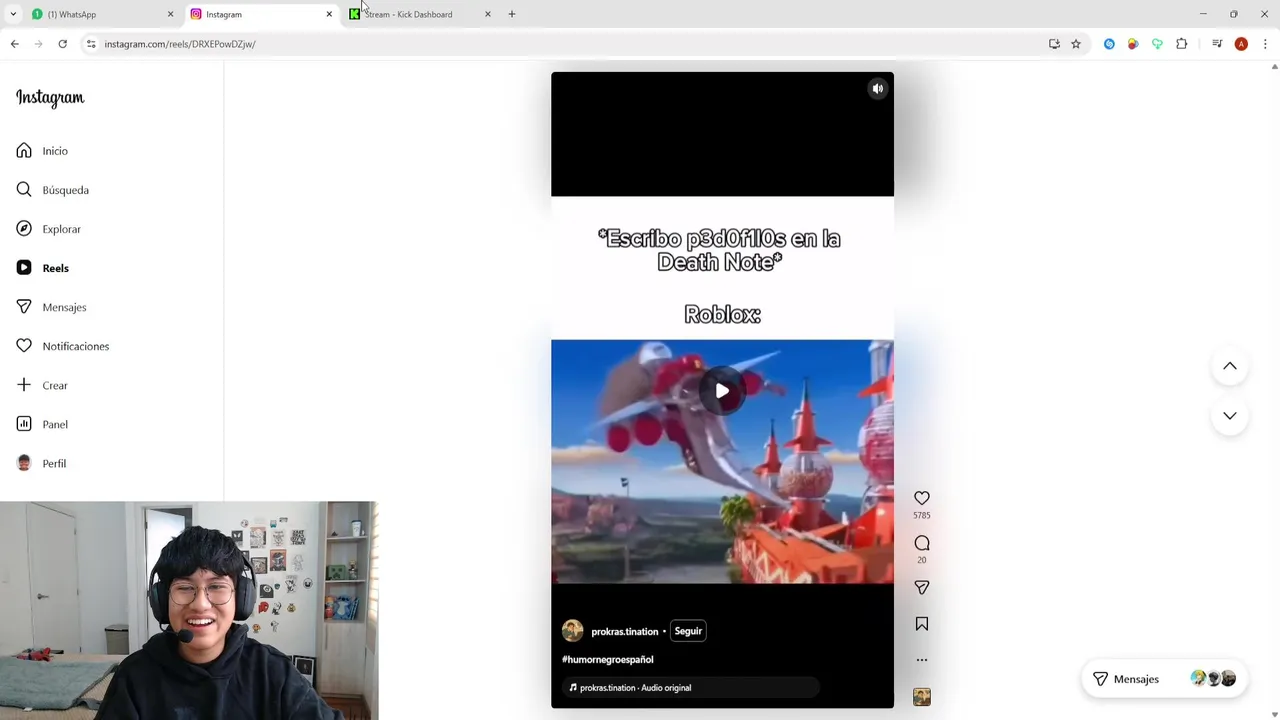The image size is (1280, 720).
Task: Open prokras.tination profile name link
Action: 625,632
